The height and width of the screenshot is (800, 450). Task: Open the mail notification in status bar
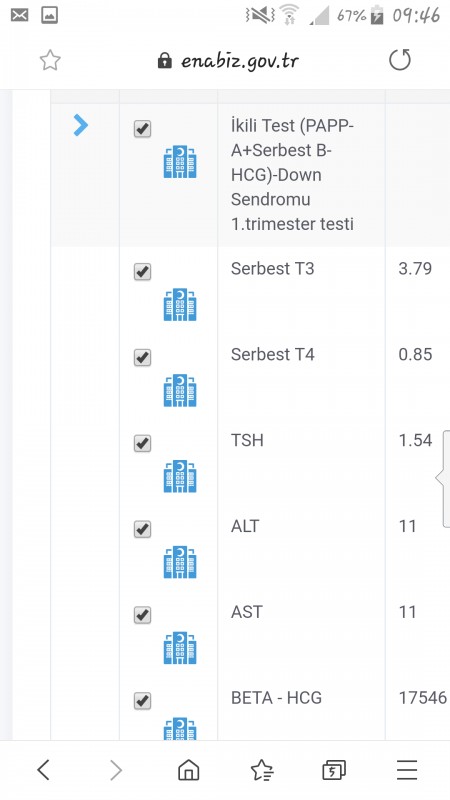point(19,15)
